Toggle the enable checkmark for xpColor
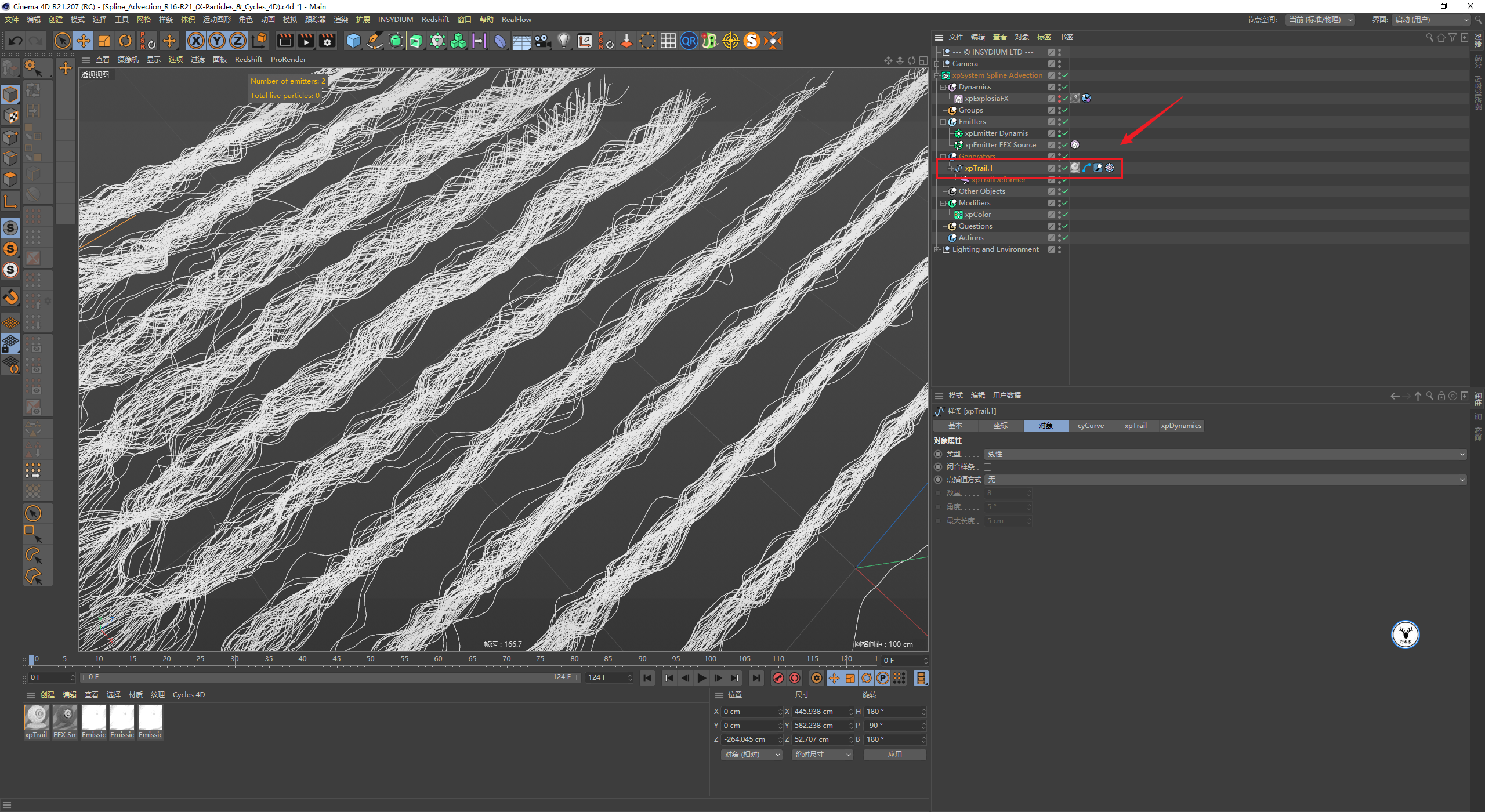The image size is (1485, 812). click(1065, 215)
